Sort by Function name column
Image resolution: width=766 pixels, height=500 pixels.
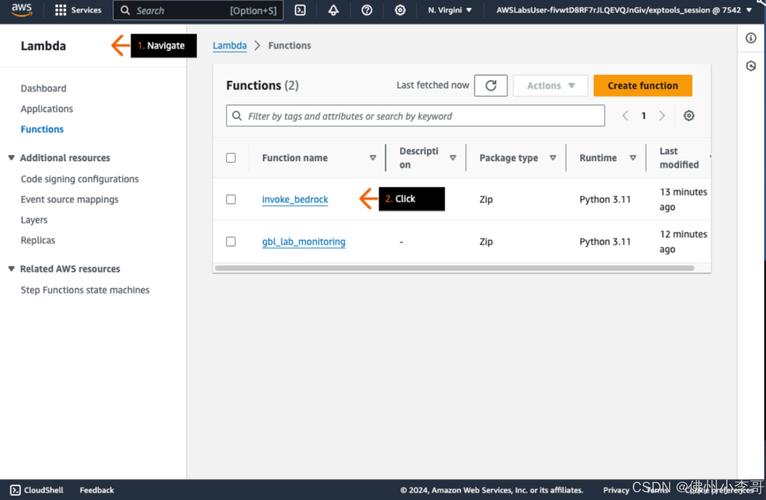pyautogui.click(x=372, y=158)
